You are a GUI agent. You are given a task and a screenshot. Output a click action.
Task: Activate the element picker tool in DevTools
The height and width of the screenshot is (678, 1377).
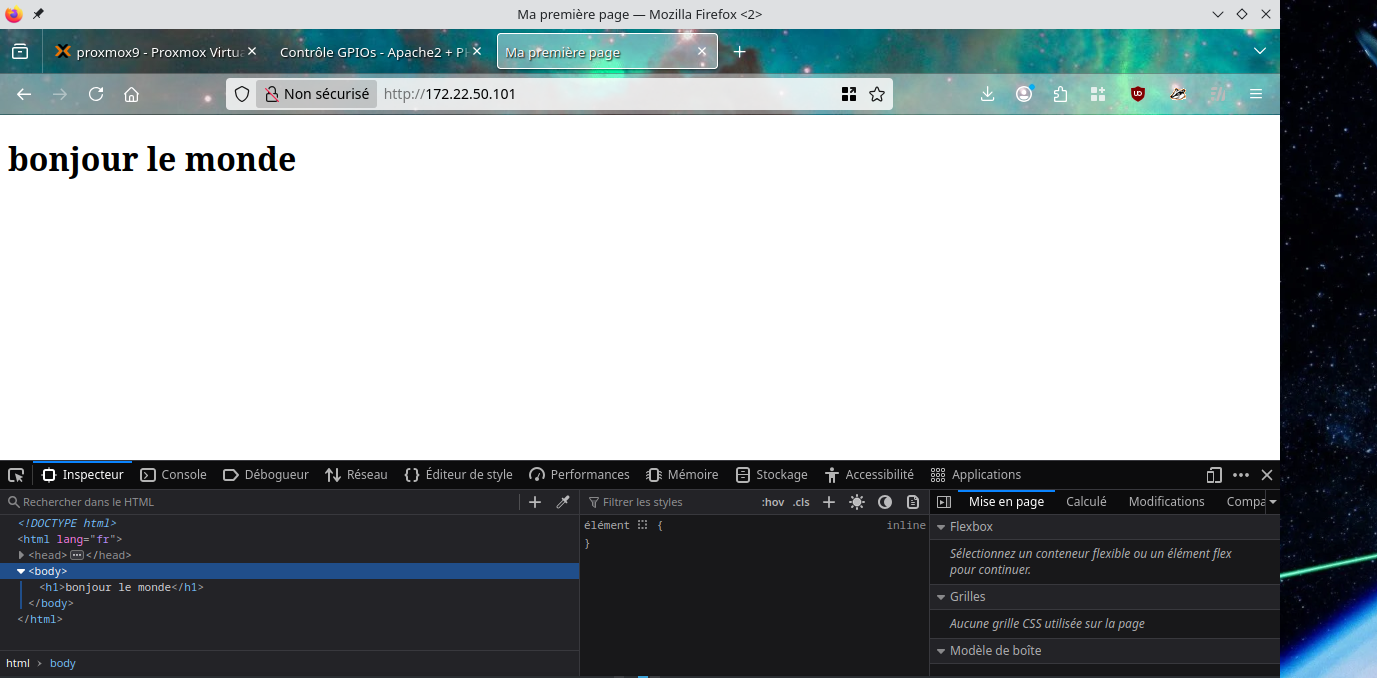[16, 475]
